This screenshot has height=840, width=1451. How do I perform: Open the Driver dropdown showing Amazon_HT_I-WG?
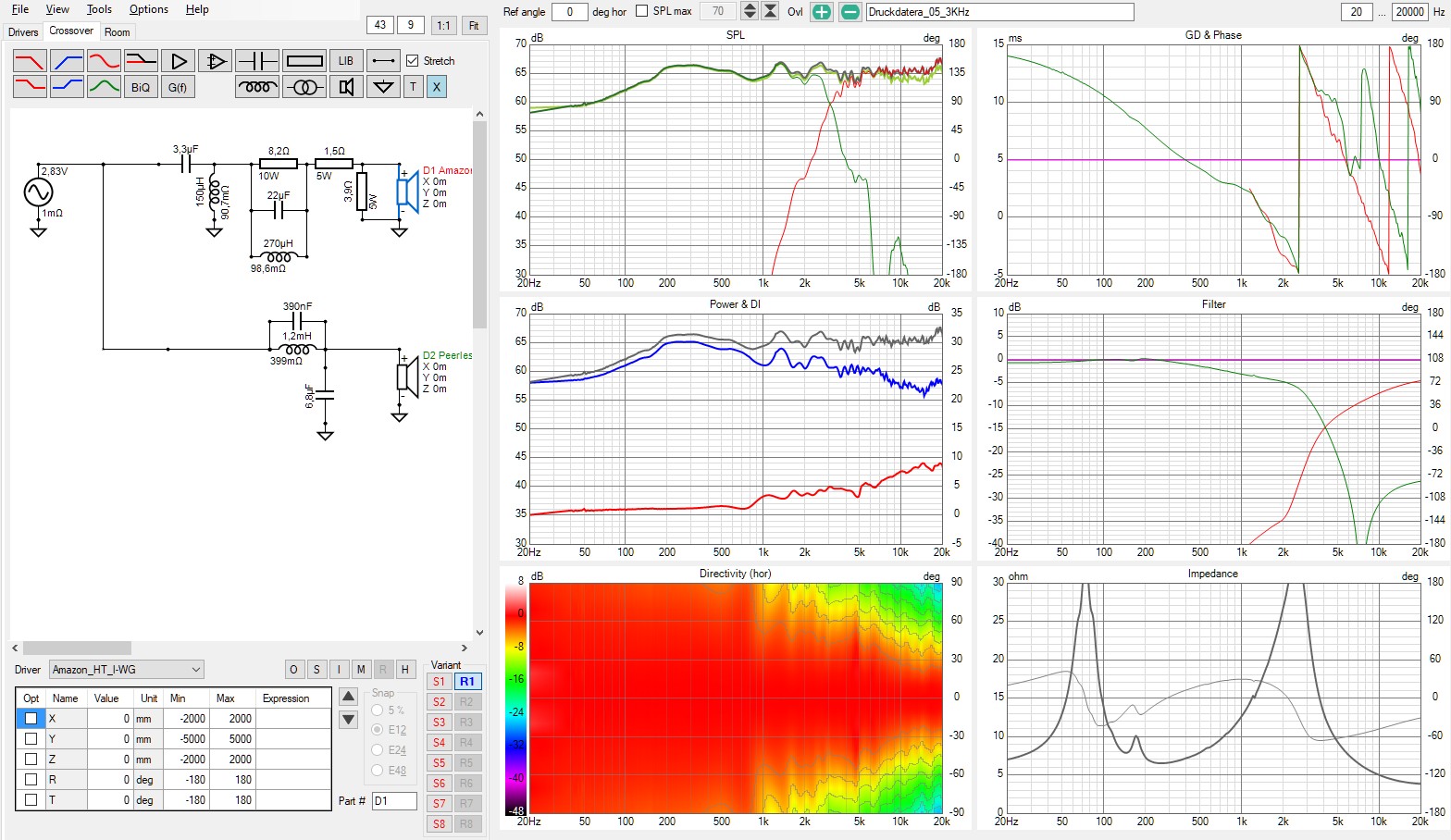pos(126,670)
